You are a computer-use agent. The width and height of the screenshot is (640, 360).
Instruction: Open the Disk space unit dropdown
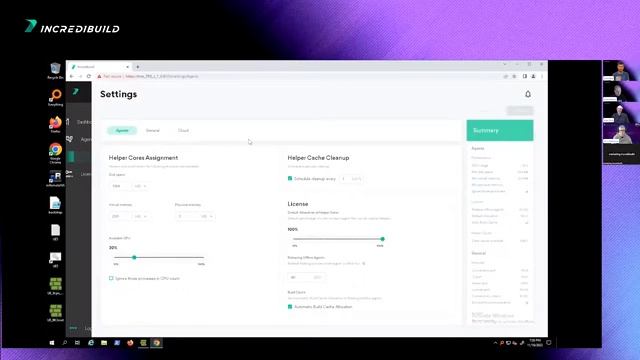(140, 186)
